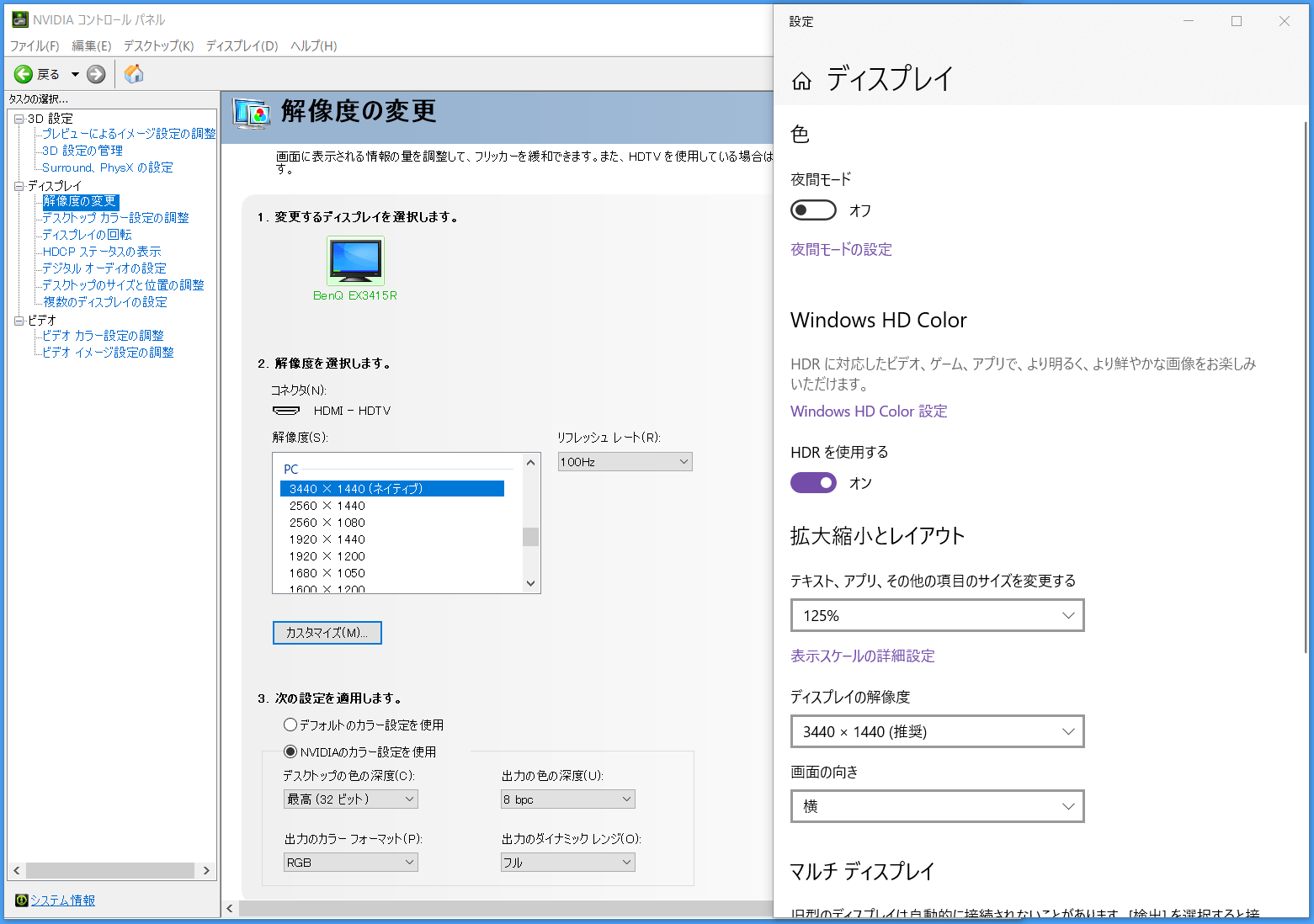The height and width of the screenshot is (924, 1314).
Task: Open the ヘルプ(H) menu
Action: (x=313, y=45)
